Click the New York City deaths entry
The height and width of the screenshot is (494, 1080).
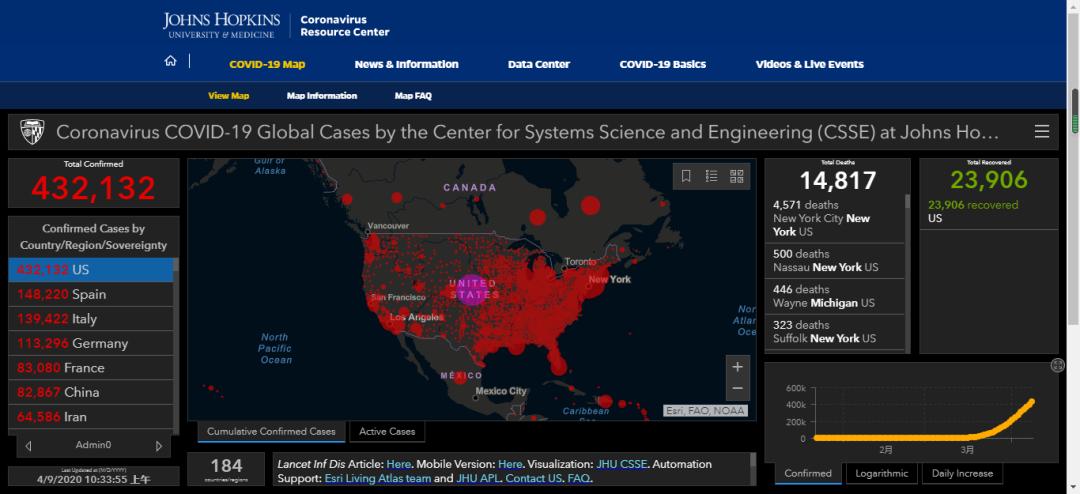(x=834, y=218)
